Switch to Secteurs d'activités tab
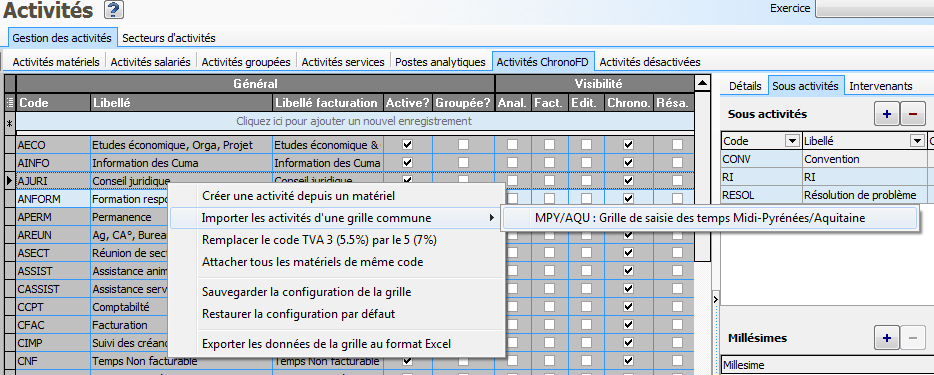This screenshot has width=934, height=375. tap(169, 38)
